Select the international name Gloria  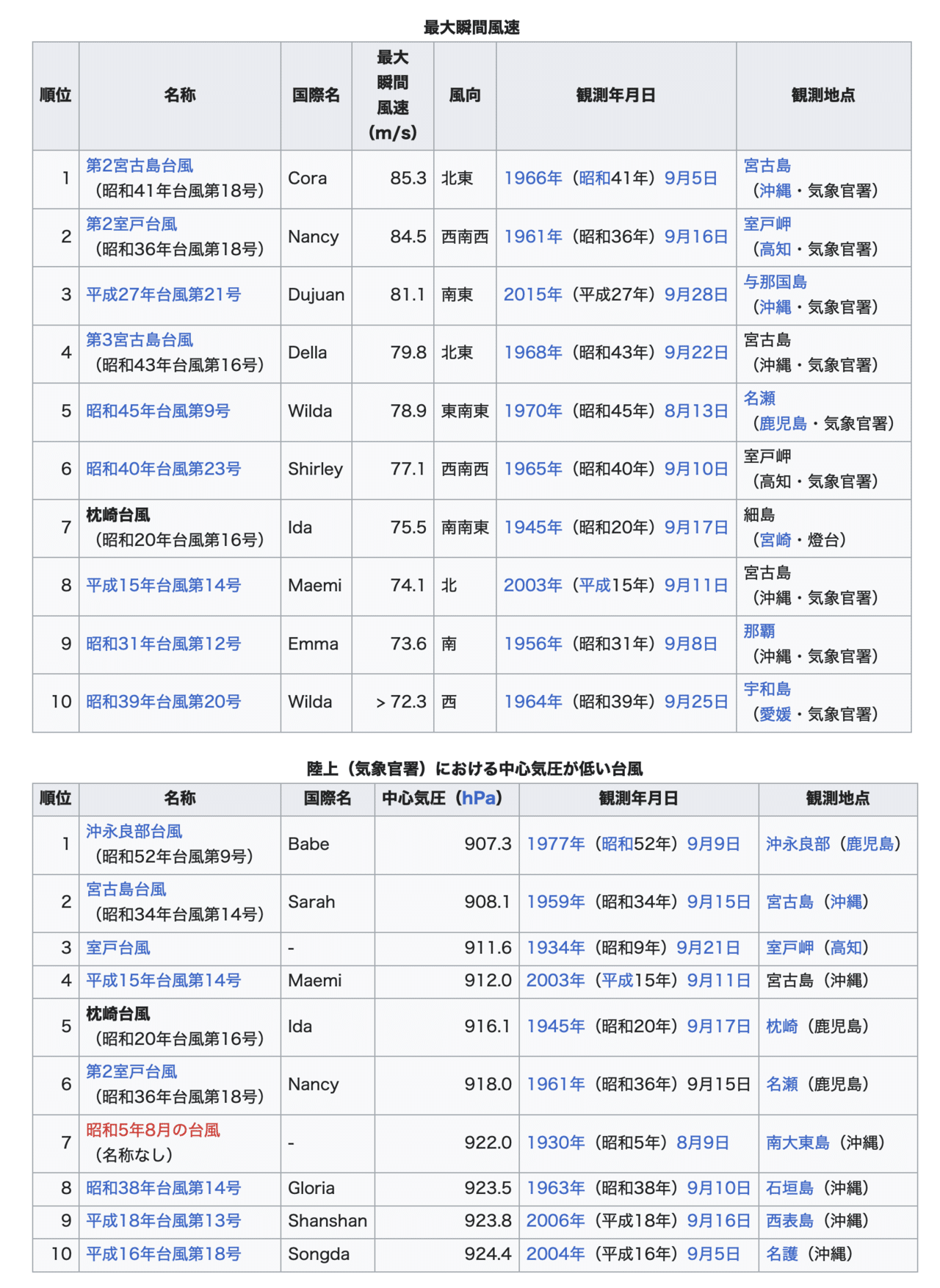tap(311, 1188)
